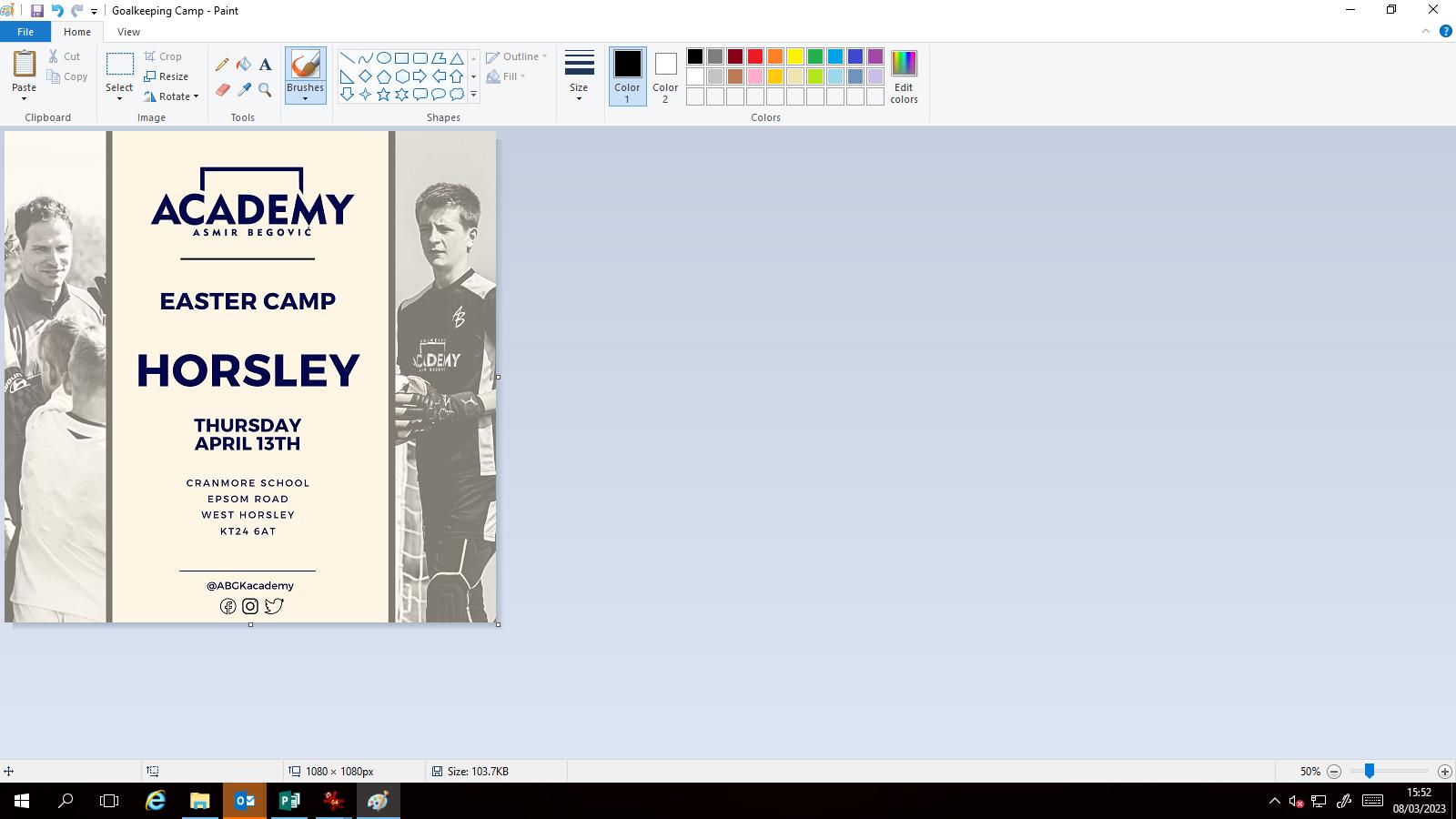Pick the green color swatch

click(815, 56)
